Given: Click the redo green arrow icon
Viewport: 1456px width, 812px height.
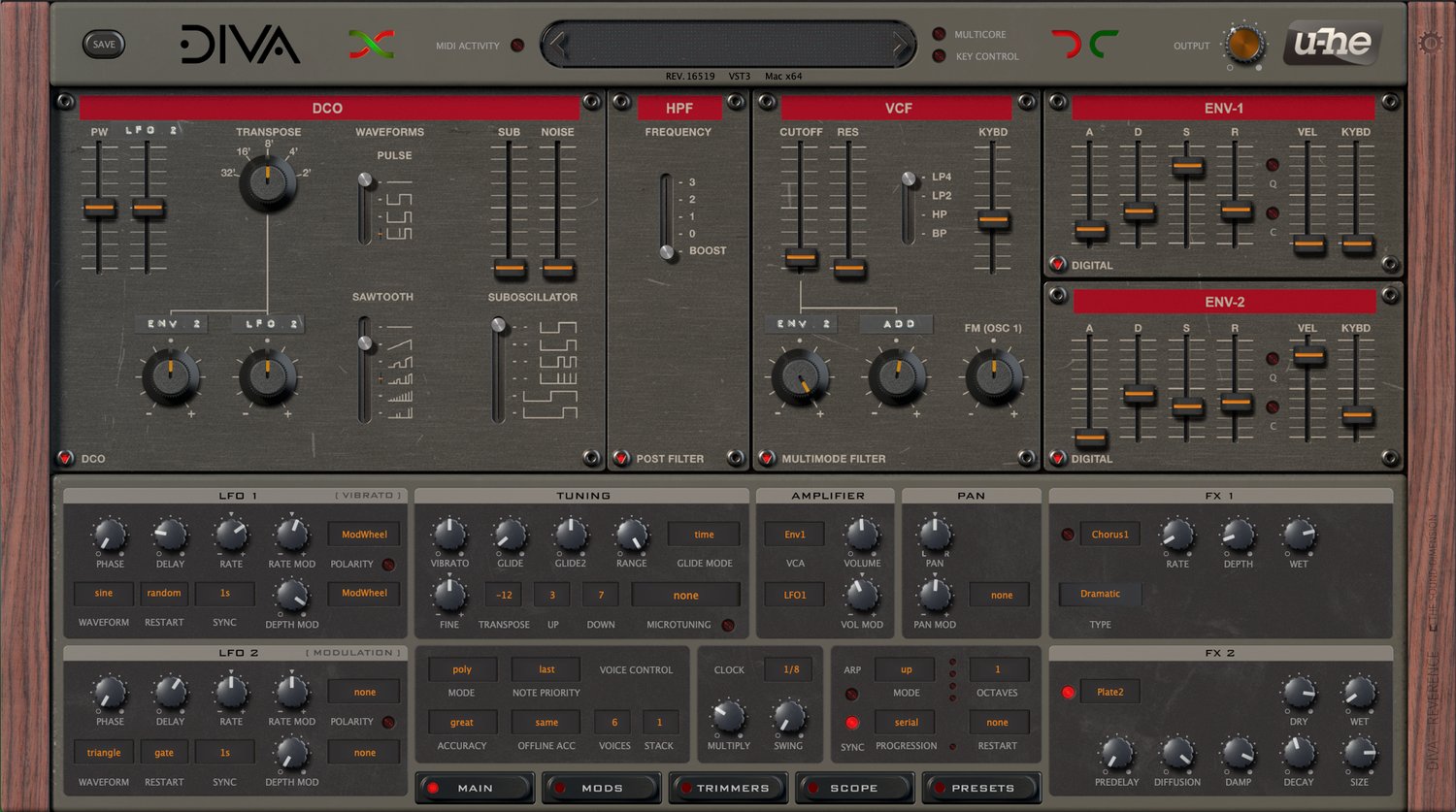Looking at the screenshot, I should click(x=1104, y=44).
